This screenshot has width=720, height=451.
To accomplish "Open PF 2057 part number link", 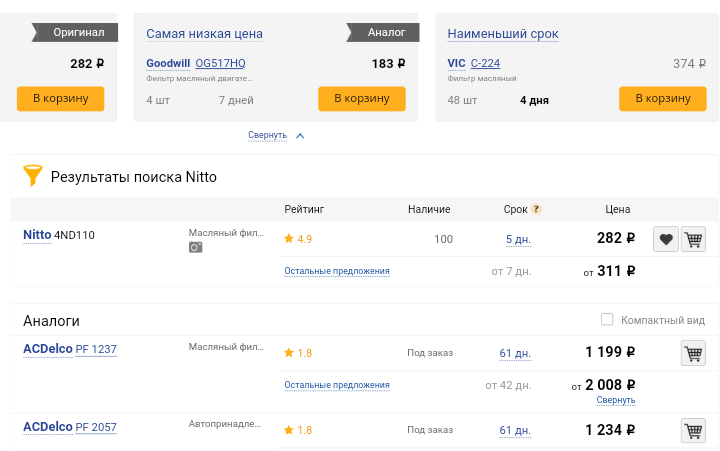I will coord(96,427).
